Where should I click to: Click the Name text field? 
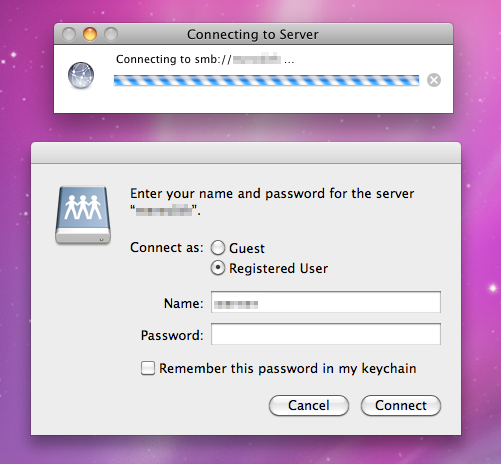(326, 302)
